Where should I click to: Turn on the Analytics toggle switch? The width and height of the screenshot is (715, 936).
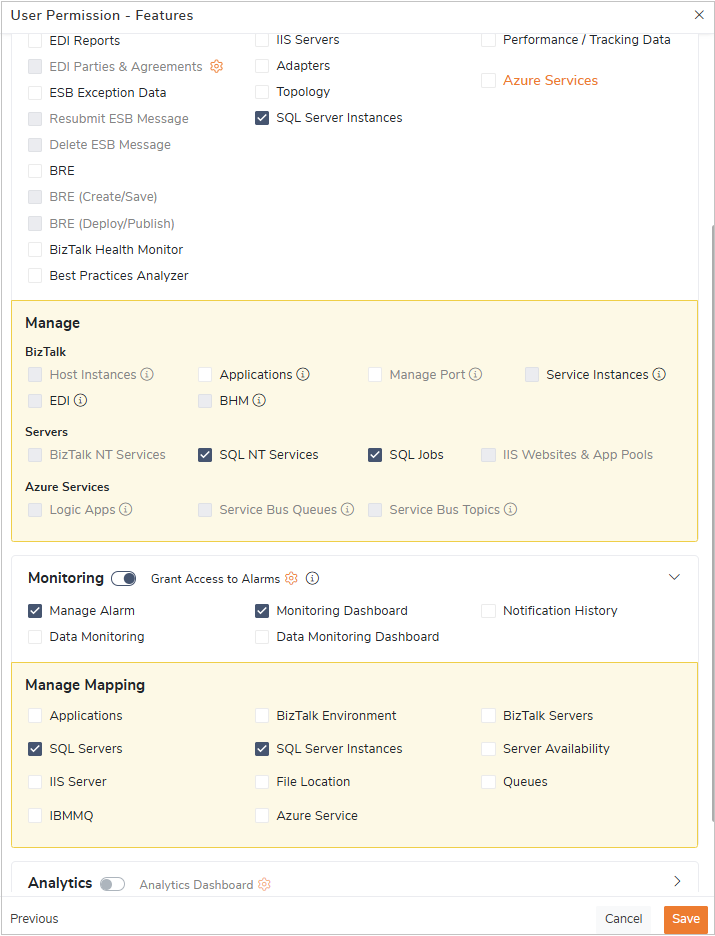(112, 884)
